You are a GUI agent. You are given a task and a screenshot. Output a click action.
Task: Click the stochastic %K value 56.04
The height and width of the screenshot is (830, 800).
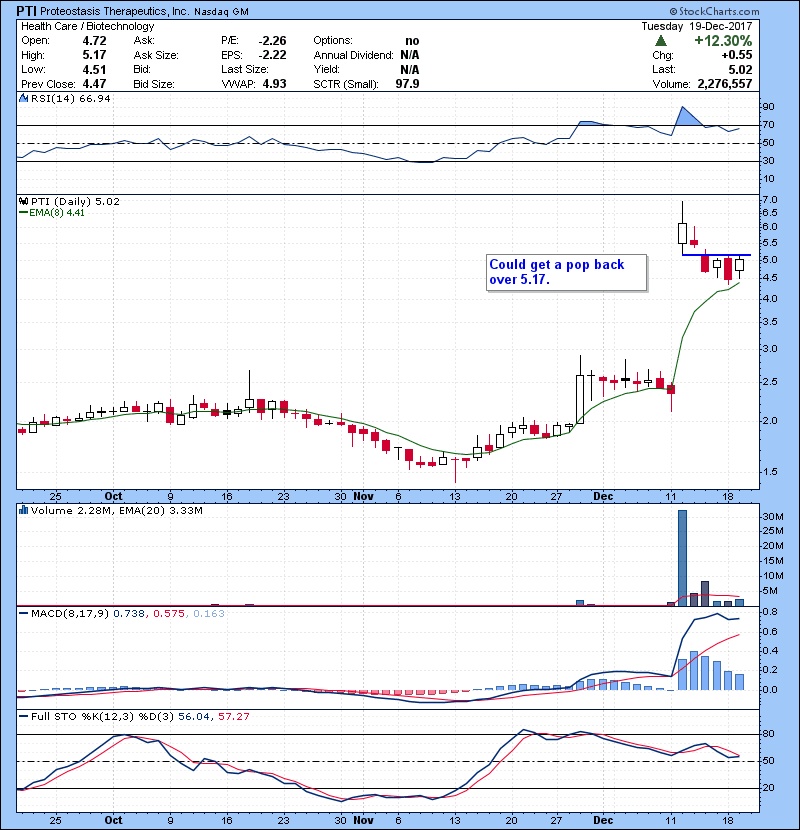(x=194, y=717)
